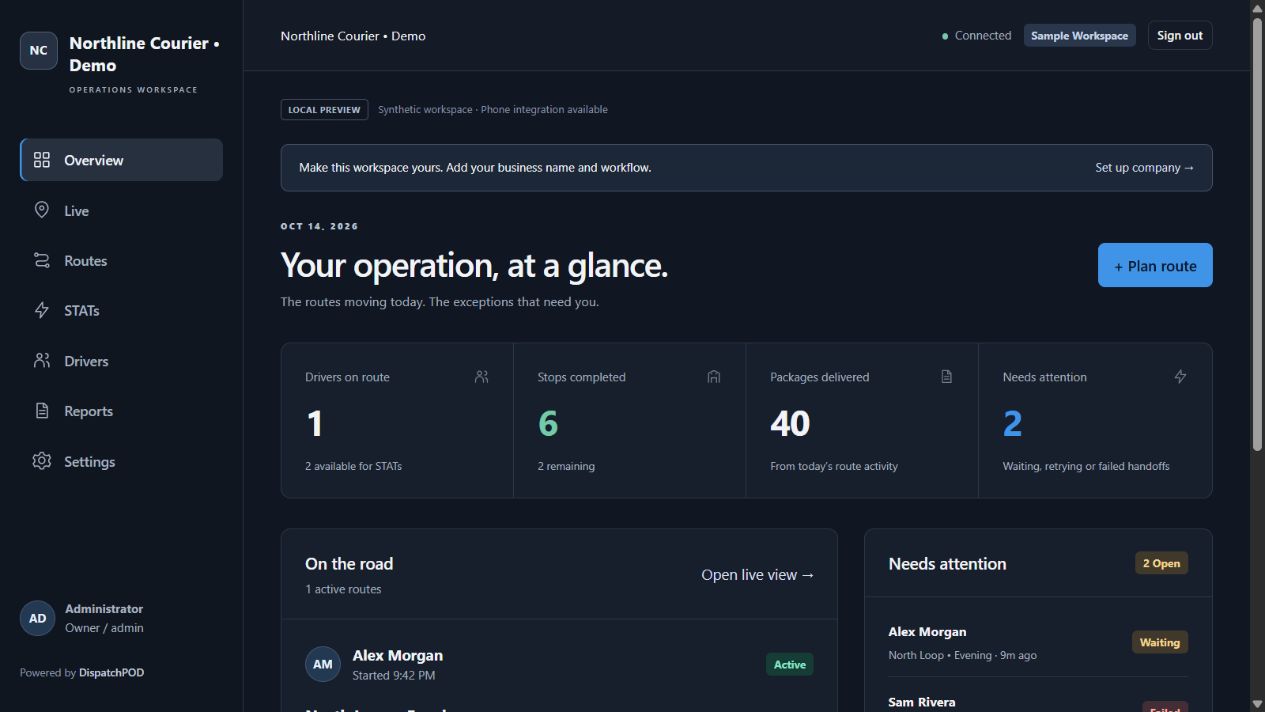Image resolution: width=1265 pixels, height=712 pixels.
Task: Click the Reports document icon in sidebar
Action: pos(42,411)
